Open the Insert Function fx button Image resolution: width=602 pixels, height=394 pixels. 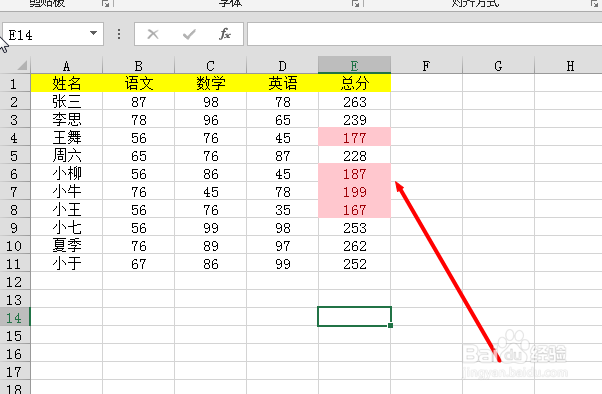[225, 34]
